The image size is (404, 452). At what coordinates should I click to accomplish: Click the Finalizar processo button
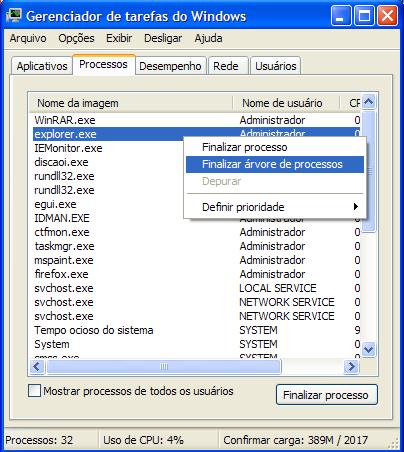click(327, 395)
